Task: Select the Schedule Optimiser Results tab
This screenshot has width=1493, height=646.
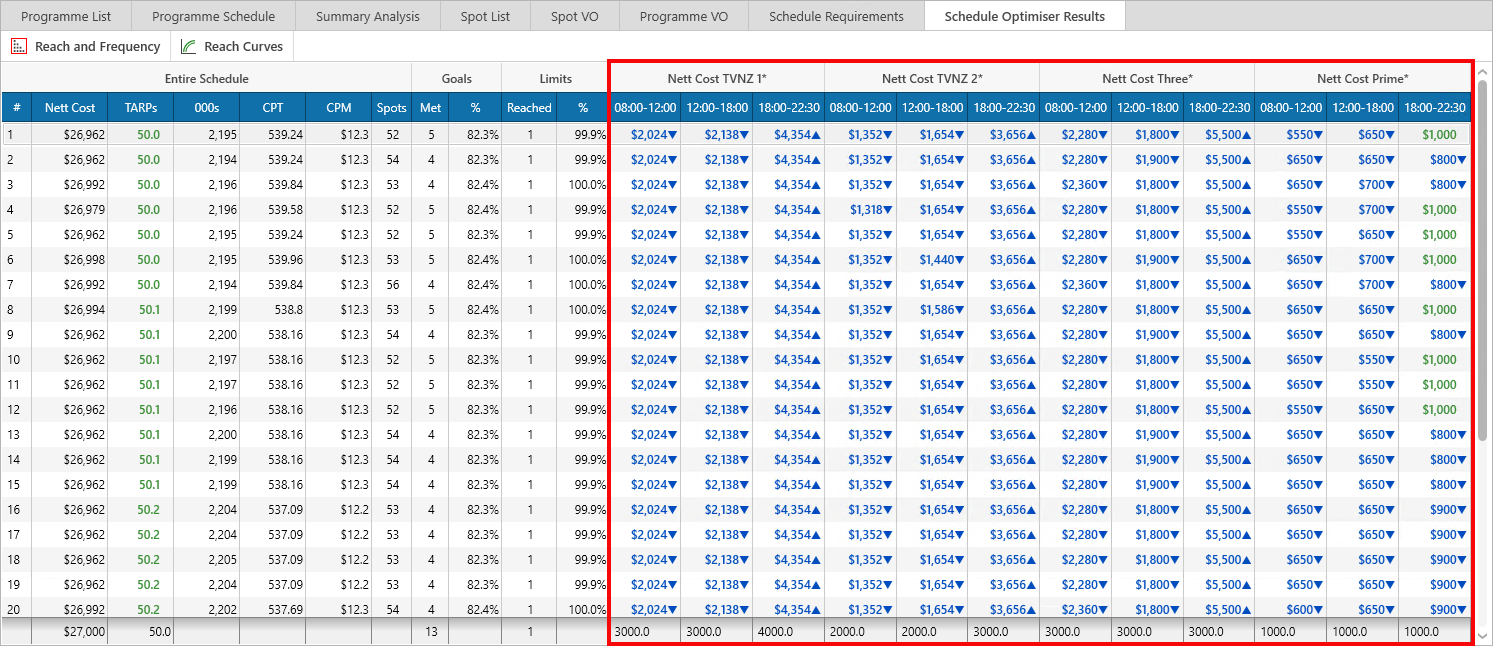Action: (1025, 16)
